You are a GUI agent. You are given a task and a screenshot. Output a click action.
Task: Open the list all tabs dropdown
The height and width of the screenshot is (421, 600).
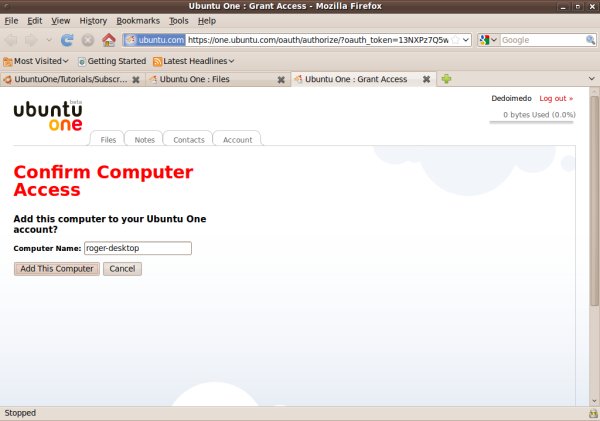click(x=592, y=79)
